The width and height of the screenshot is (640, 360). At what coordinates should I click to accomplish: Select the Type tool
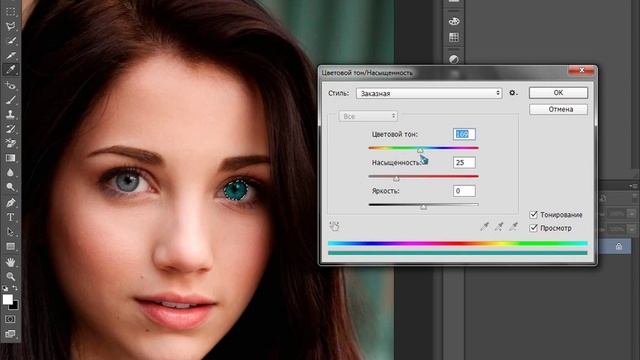point(11,217)
